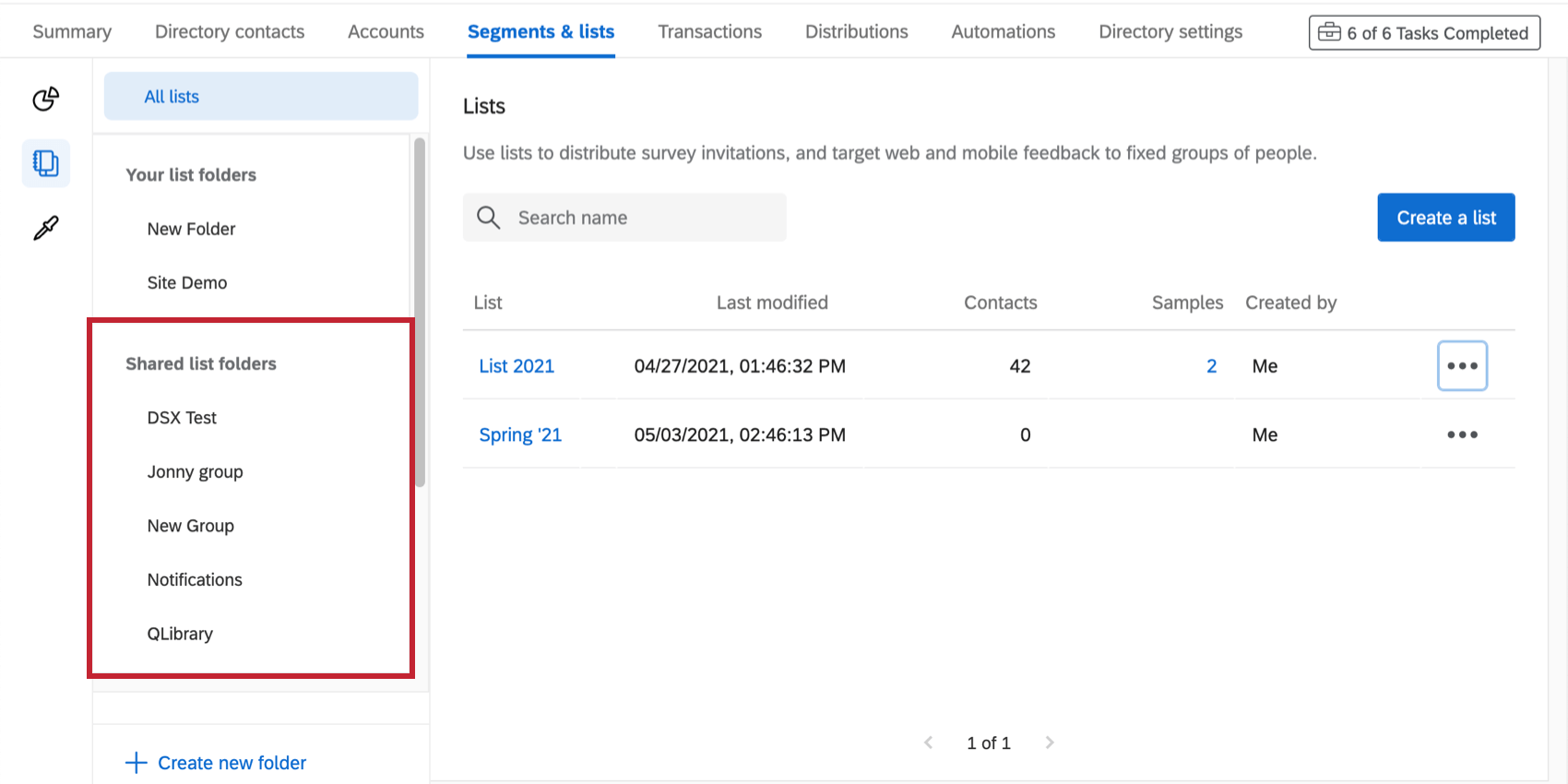Viewport: 1568px width, 784px height.
Task: Open the three-dot menu for List 2021
Action: pyautogui.click(x=1462, y=366)
